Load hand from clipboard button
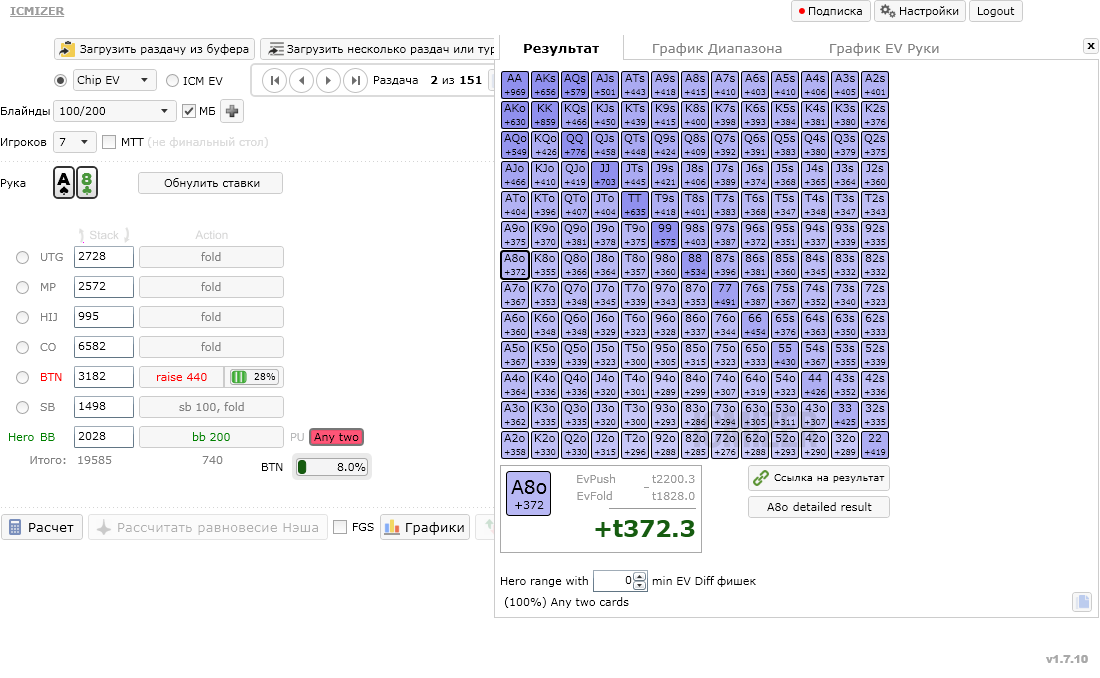Image resolution: width=1100 pixels, height=678 pixels. (154, 49)
